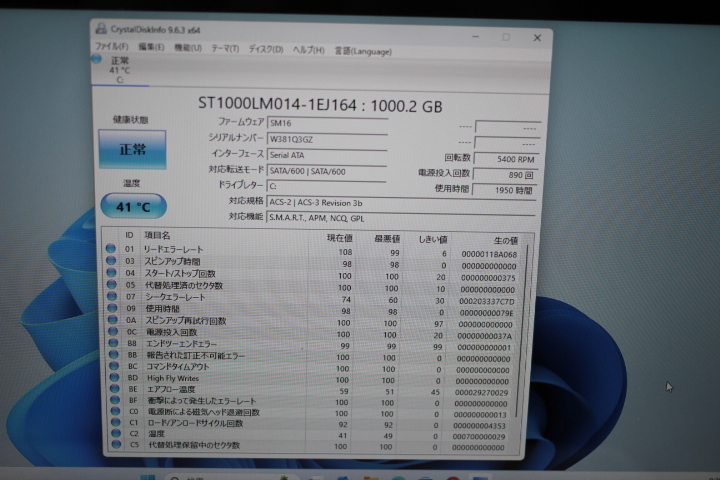Click status orb of 衝撃によって発生したエラーレート row
The image size is (720, 480).
(115, 400)
